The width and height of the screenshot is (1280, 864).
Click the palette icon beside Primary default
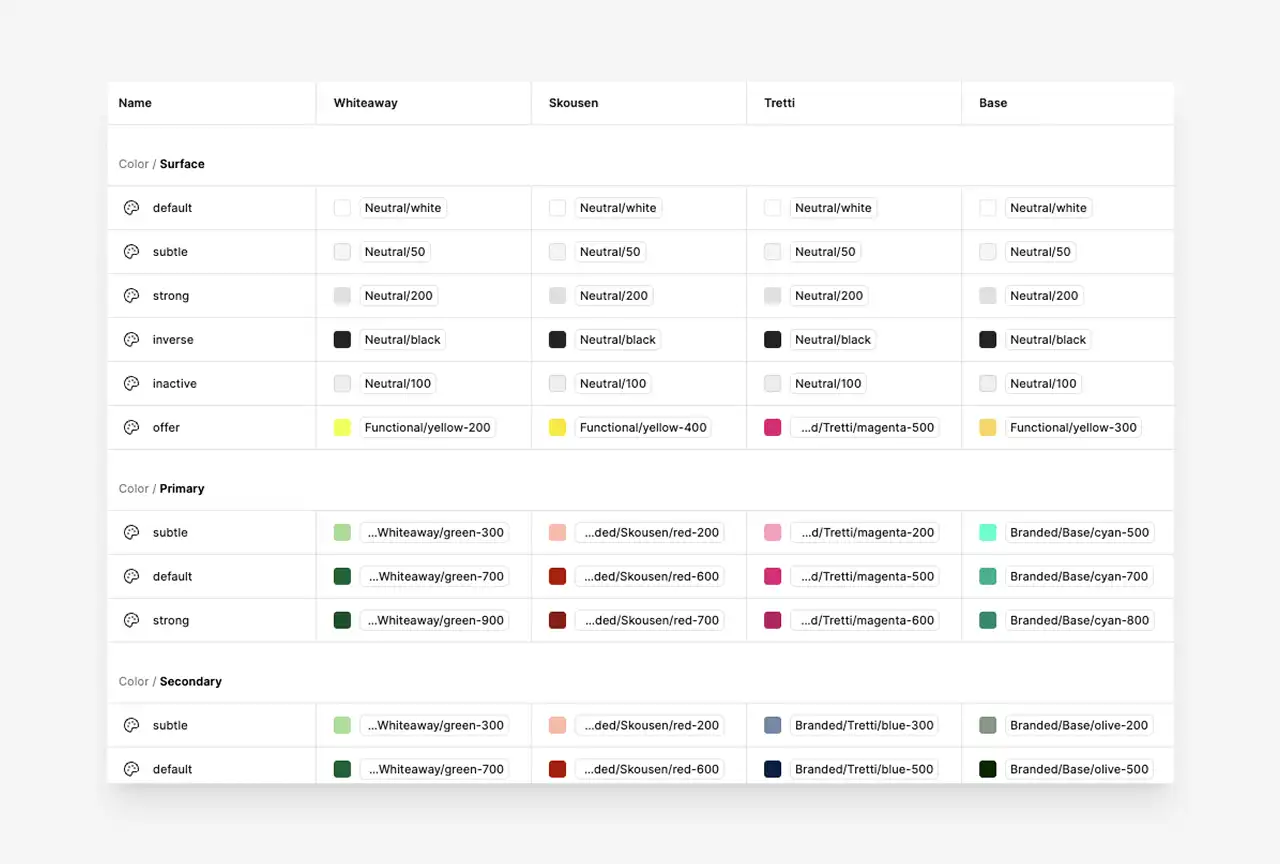click(x=131, y=577)
